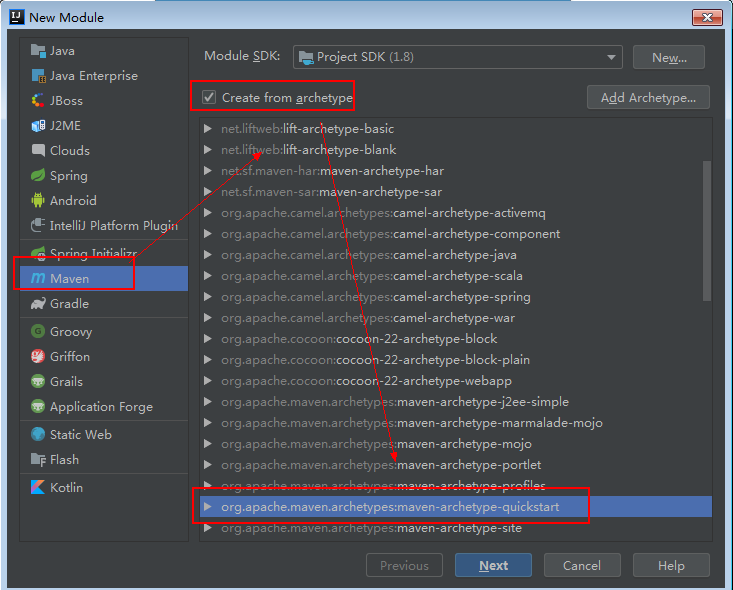
Task: Select the J2ME module icon
Action: (x=38, y=125)
